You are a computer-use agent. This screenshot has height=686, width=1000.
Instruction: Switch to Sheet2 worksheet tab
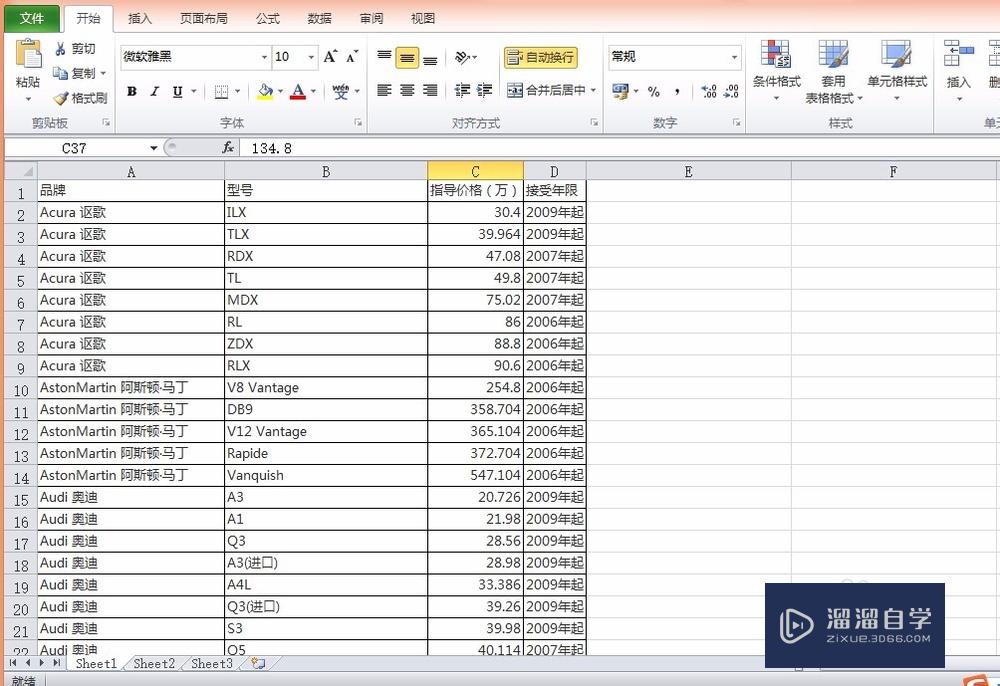[x=154, y=664]
